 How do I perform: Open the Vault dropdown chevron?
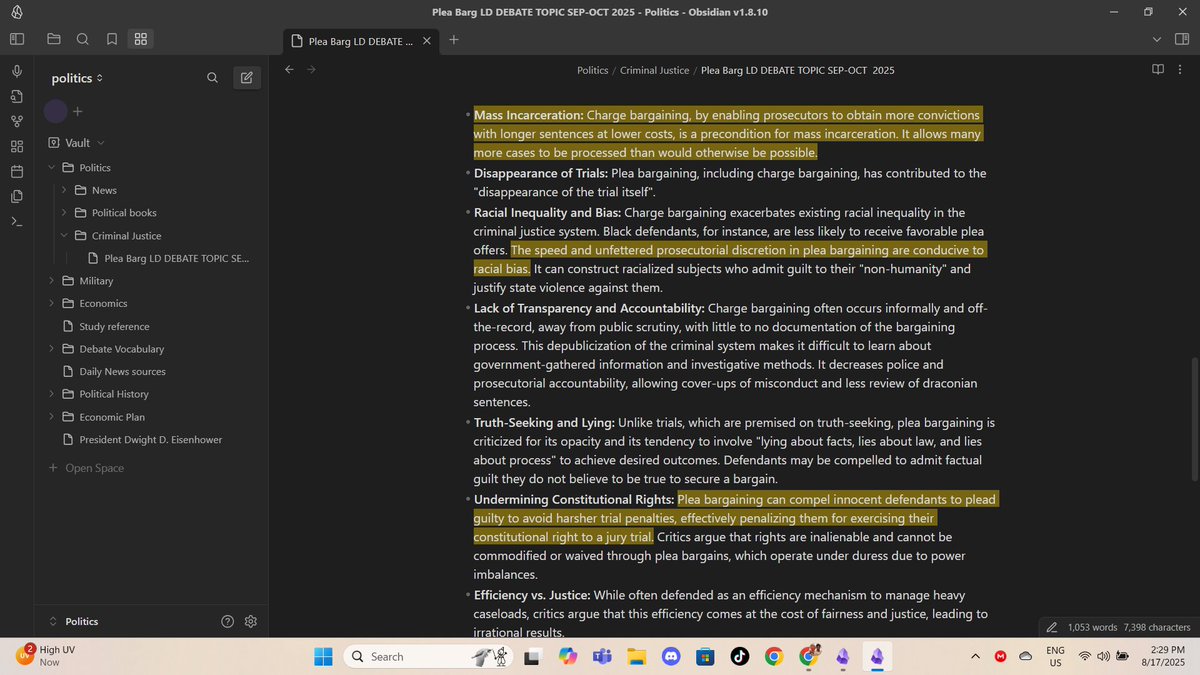tap(101, 143)
